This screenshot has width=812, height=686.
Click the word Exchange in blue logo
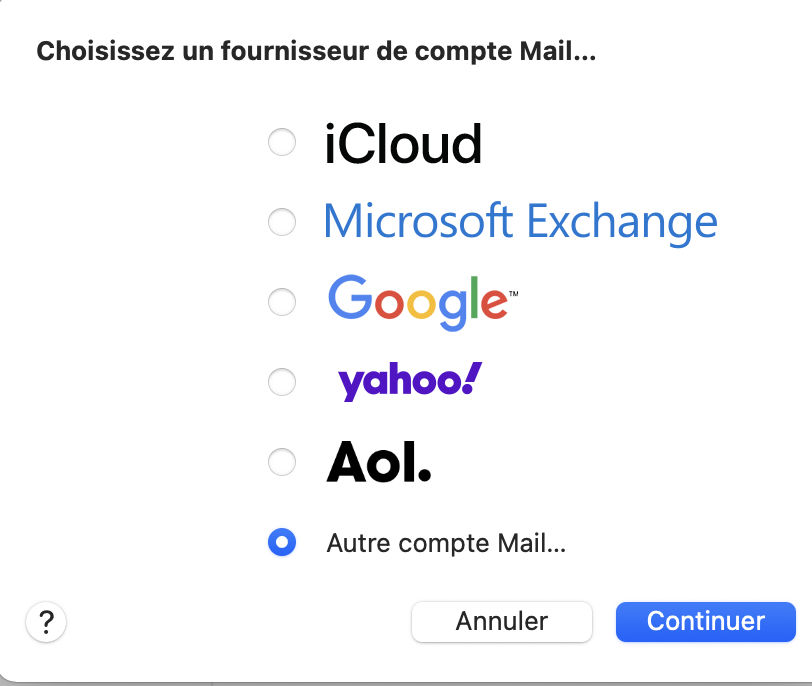[x=621, y=221]
